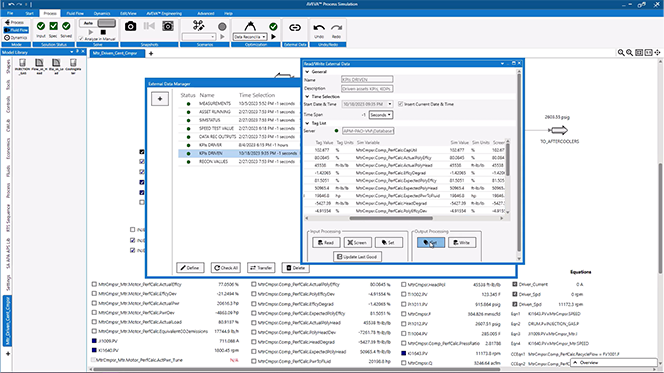Click the Spec solution status icon
664x373 pixels.
pyautogui.click(x=53, y=26)
